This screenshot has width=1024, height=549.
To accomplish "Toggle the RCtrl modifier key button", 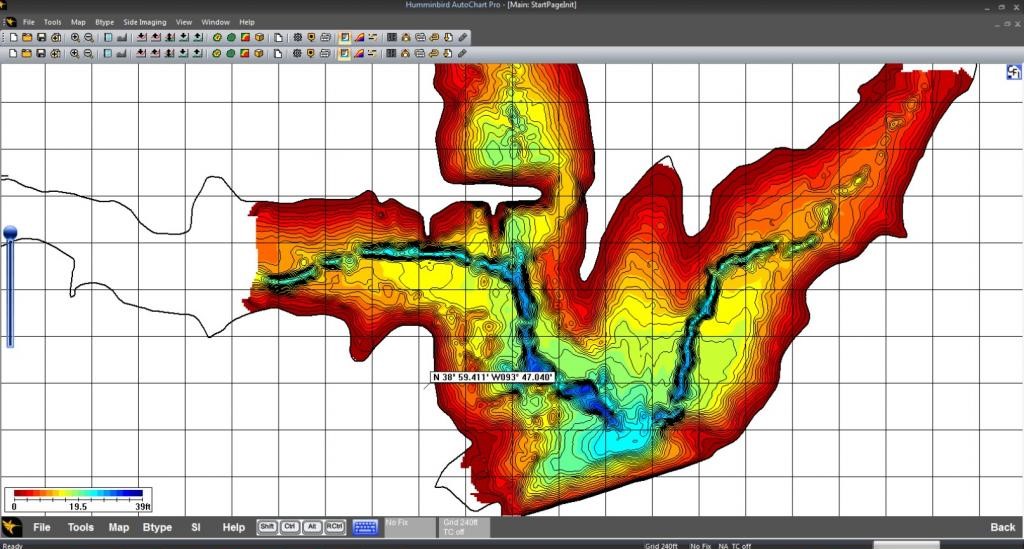I will (x=335, y=527).
